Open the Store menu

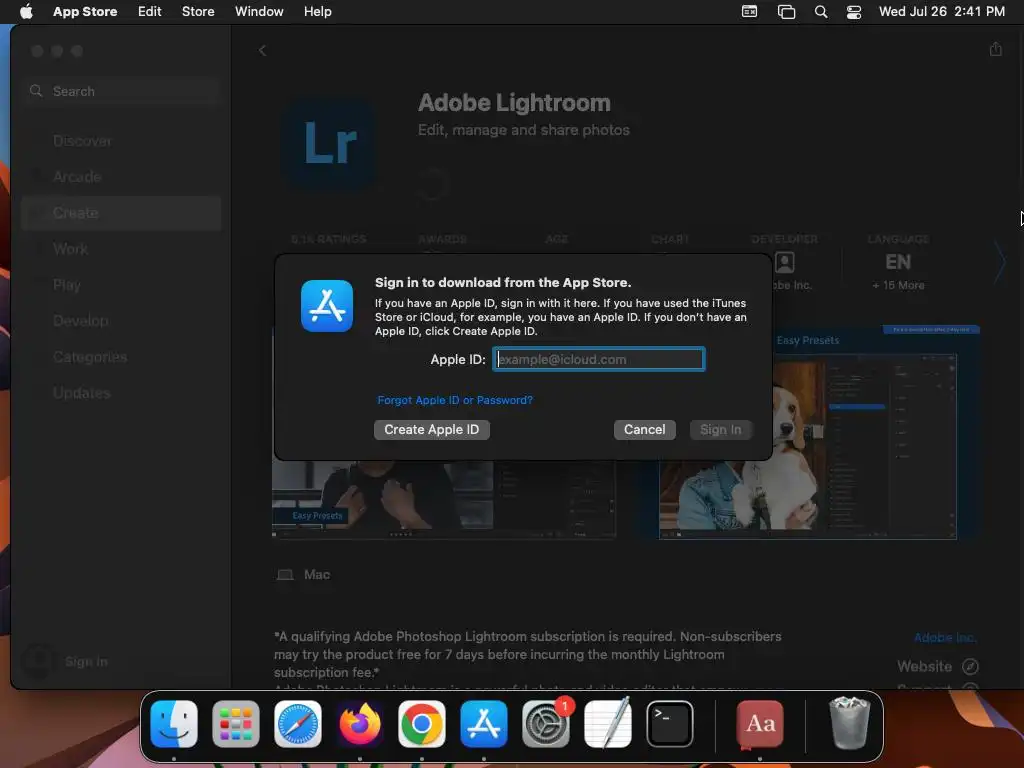tap(198, 11)
